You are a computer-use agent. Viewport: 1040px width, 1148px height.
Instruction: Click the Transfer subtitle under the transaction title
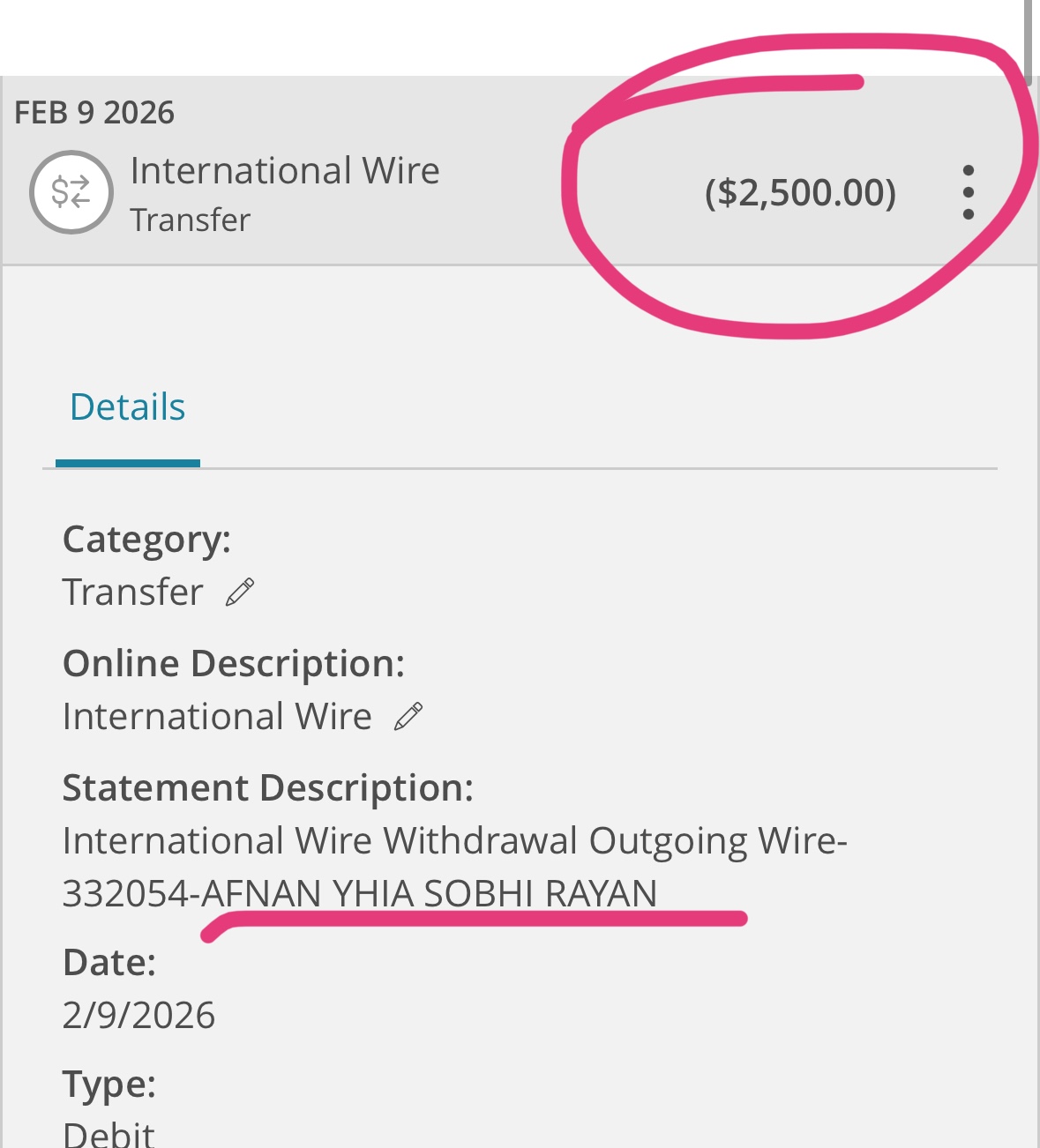point(191,220)
